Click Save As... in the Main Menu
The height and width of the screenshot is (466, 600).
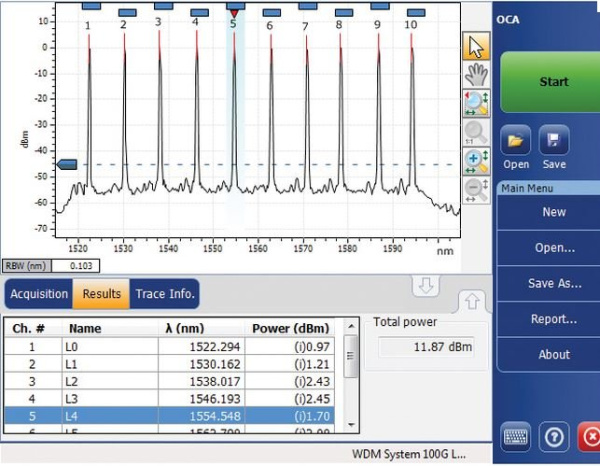(x=553, y=283)
